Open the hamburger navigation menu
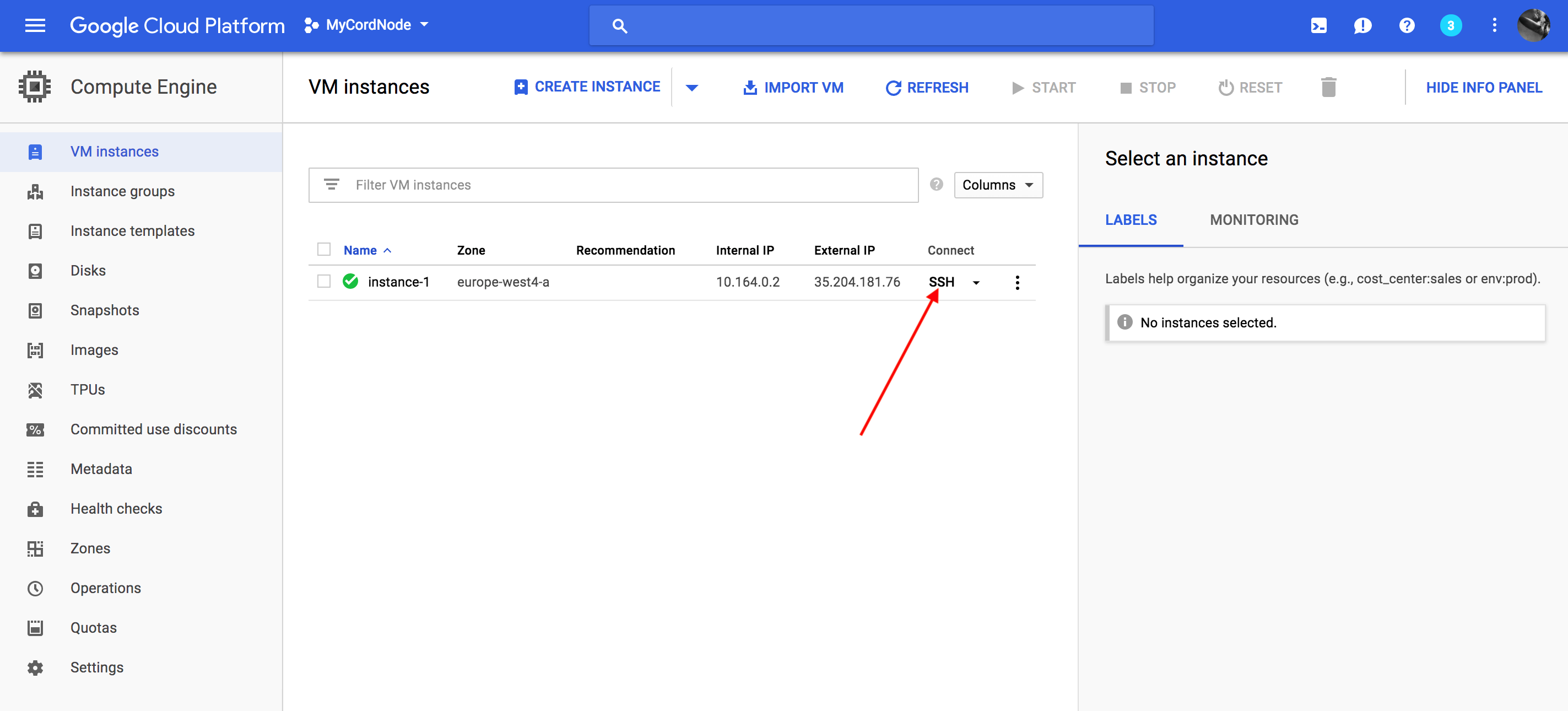Image resolution: width=1568 pixels, height=711 pixels. coord(35,25)
